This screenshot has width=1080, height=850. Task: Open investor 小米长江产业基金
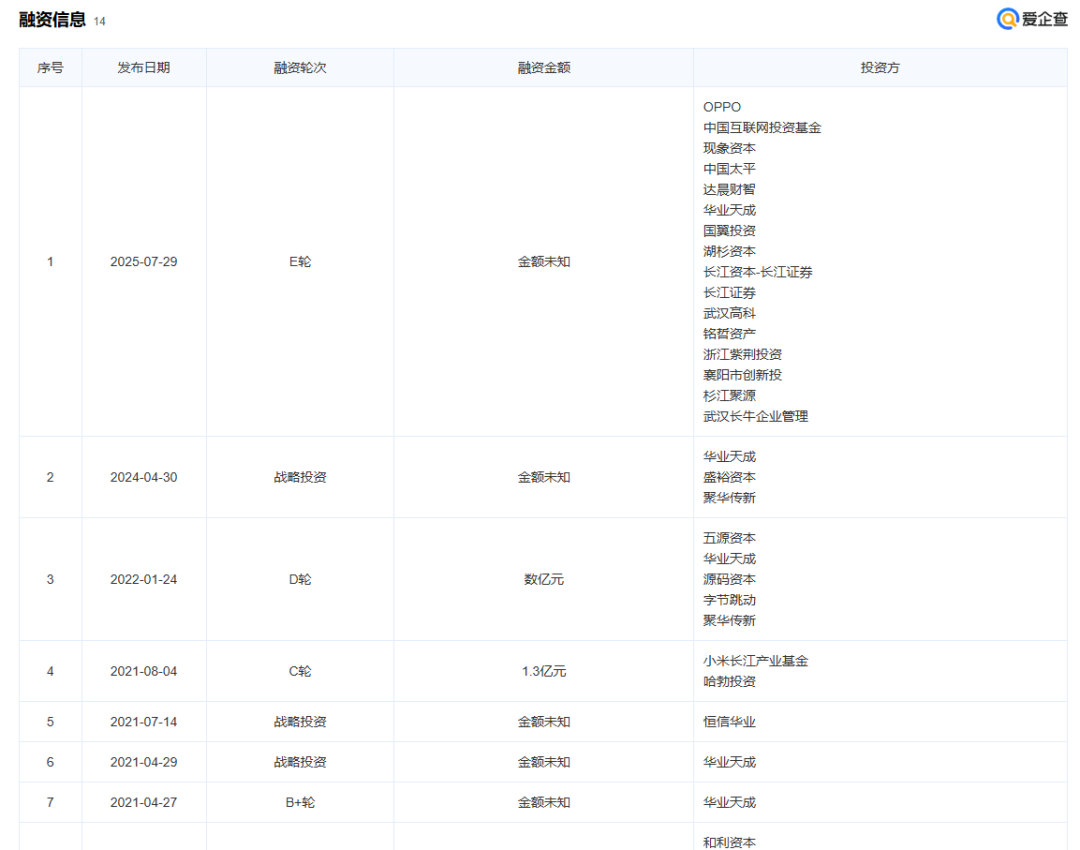tap(756, 661)
